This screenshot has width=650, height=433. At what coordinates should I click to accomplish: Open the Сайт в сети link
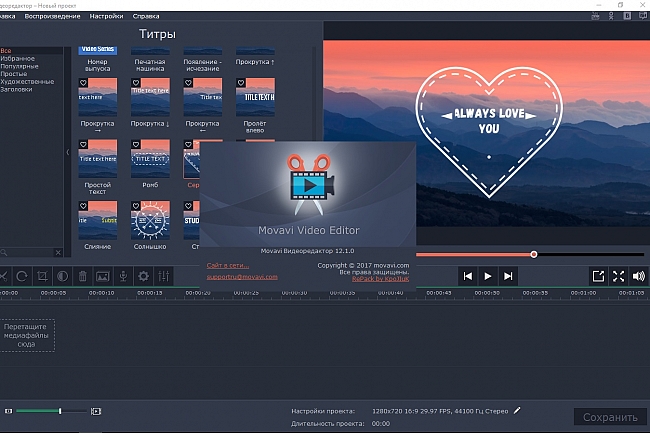(x=228, y=265)
